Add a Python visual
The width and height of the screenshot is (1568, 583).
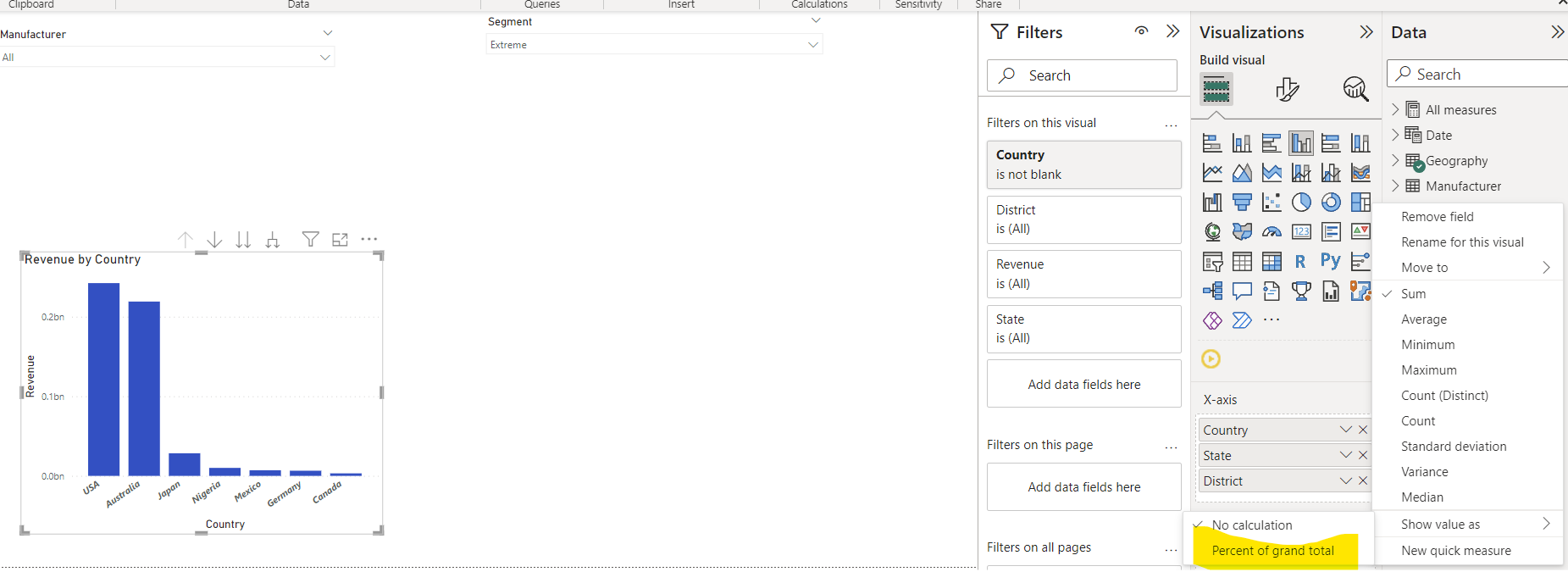[1331, 261]
